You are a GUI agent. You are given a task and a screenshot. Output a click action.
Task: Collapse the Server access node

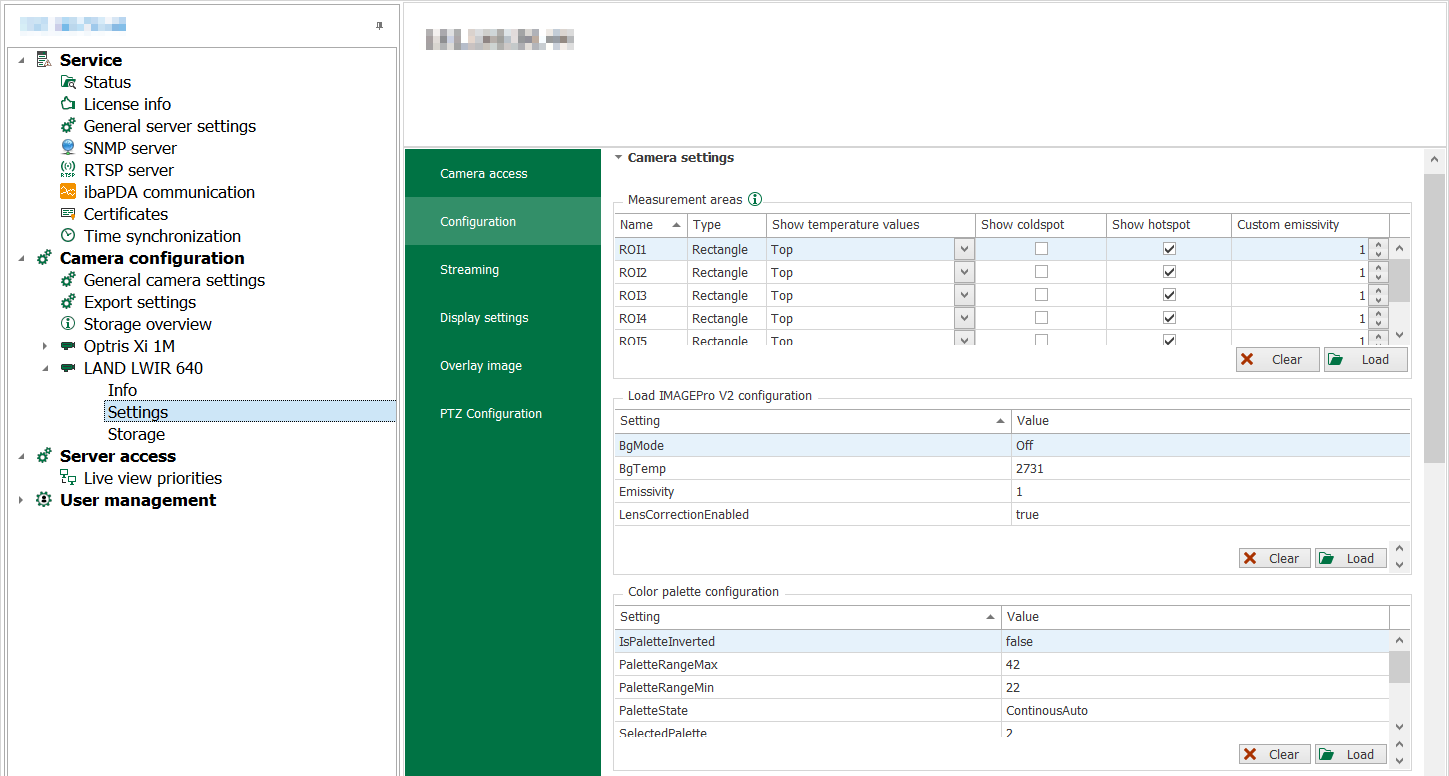pos(21,456)
